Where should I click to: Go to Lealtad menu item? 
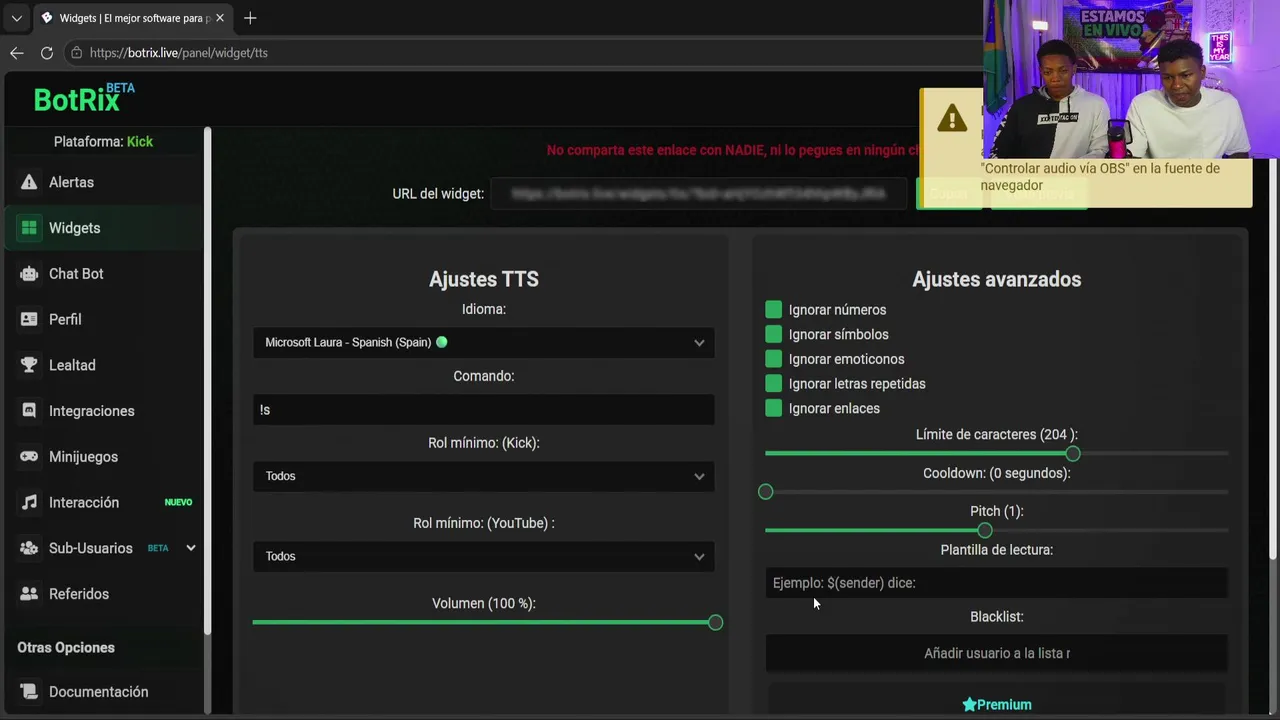pyautogui.click(x=72, y=365)
